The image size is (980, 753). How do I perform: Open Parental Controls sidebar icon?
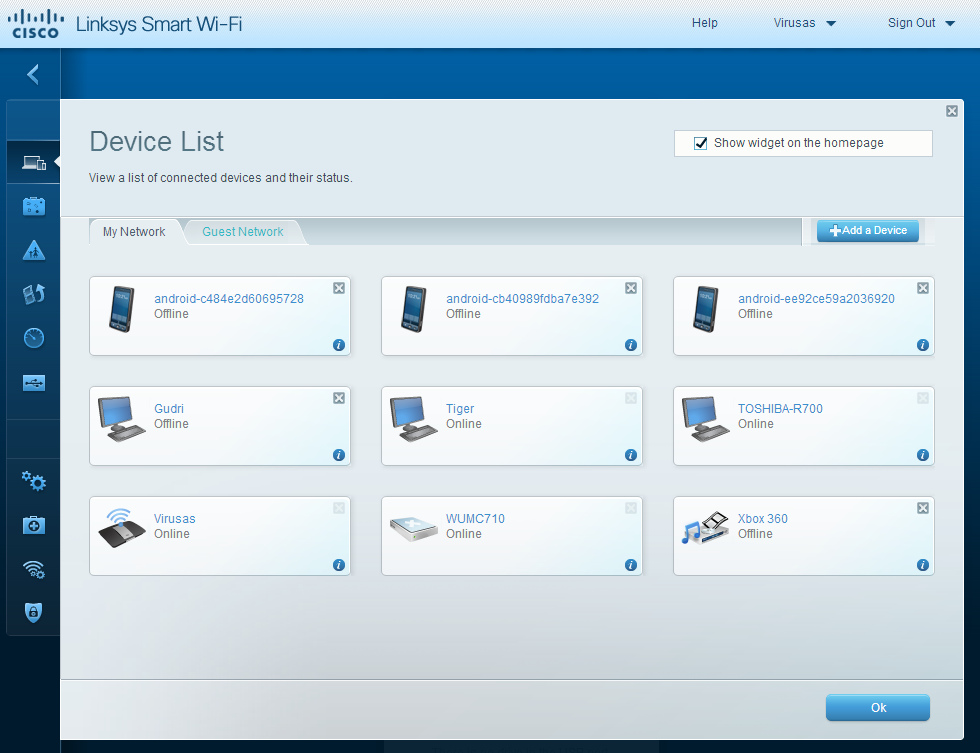34,250
